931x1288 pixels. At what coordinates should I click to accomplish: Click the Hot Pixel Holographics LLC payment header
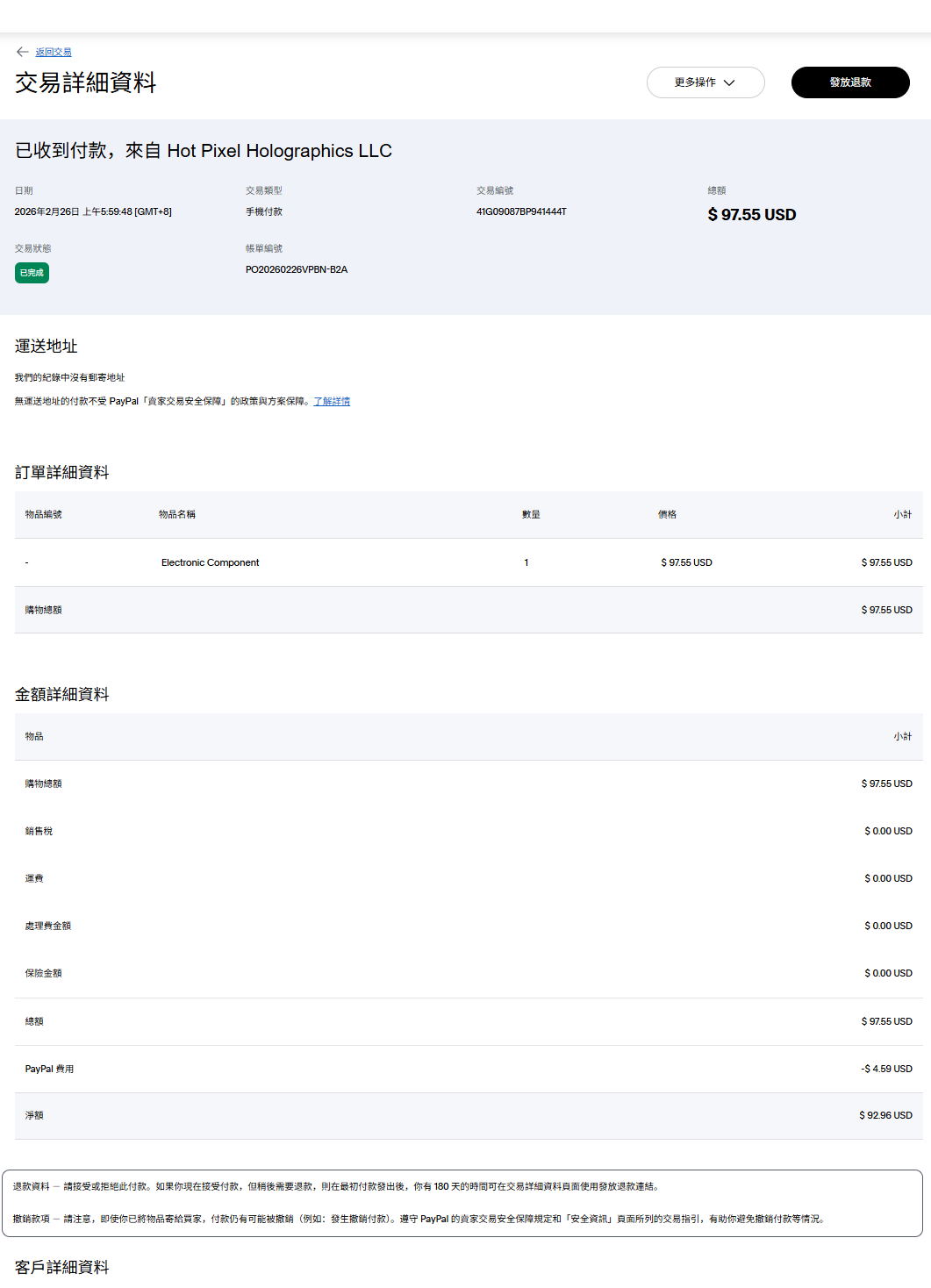[204, 151]
